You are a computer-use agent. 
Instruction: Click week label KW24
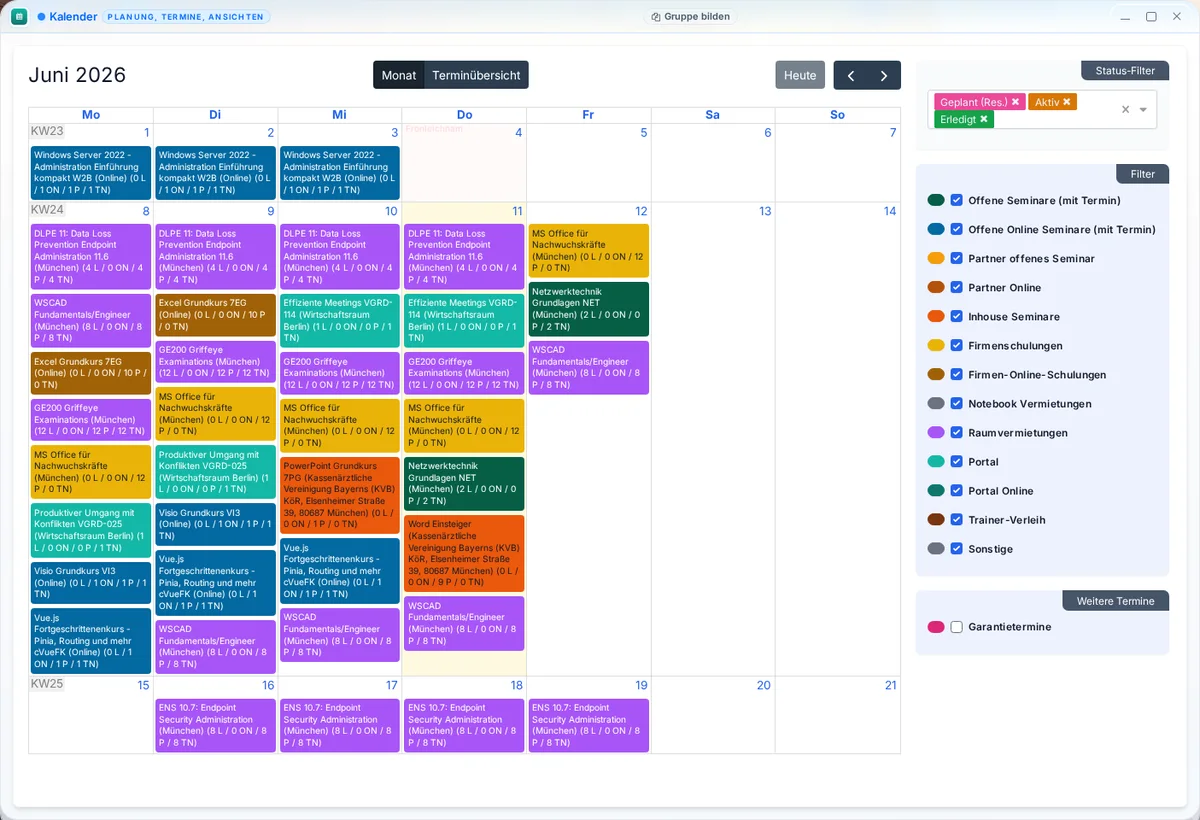tap(47, 210)
